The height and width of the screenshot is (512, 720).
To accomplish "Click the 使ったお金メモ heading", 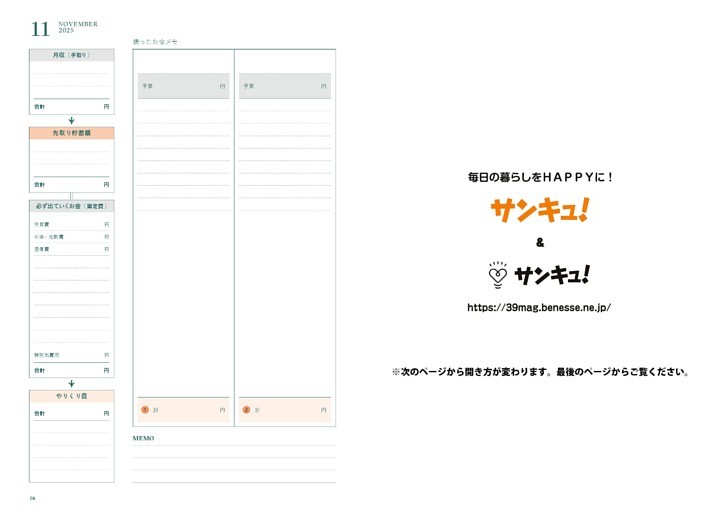I will click(x=155, y=42).
